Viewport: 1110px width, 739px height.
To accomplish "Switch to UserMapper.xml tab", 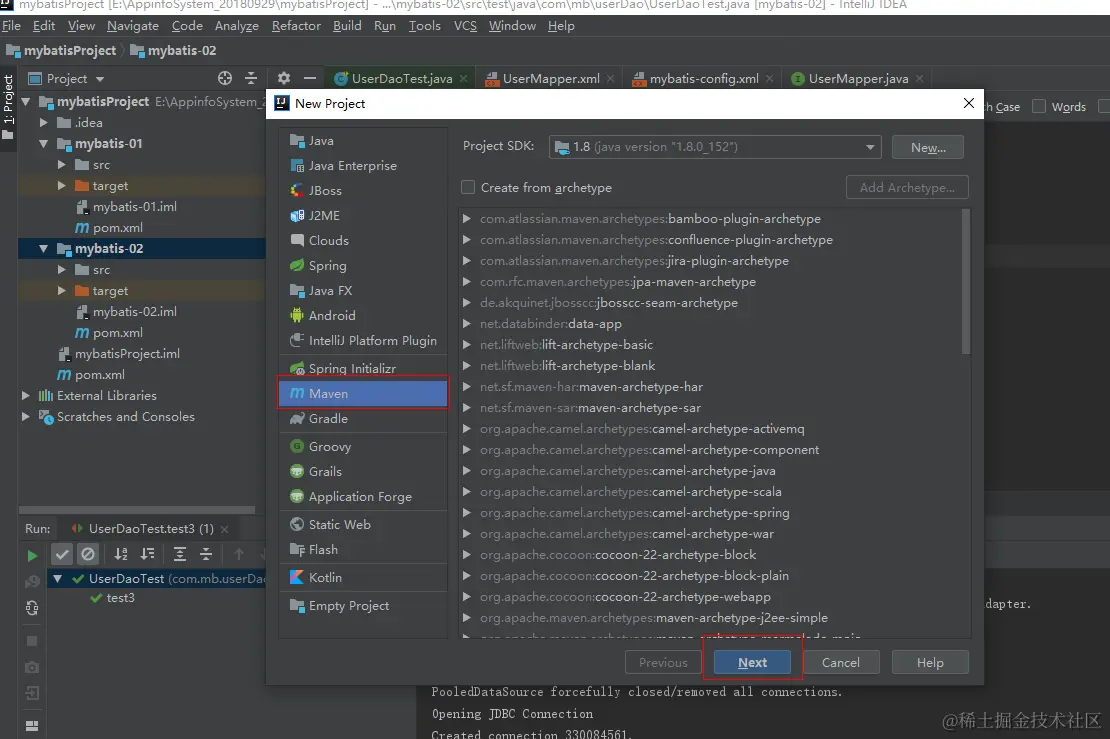I will click(551, 79).
